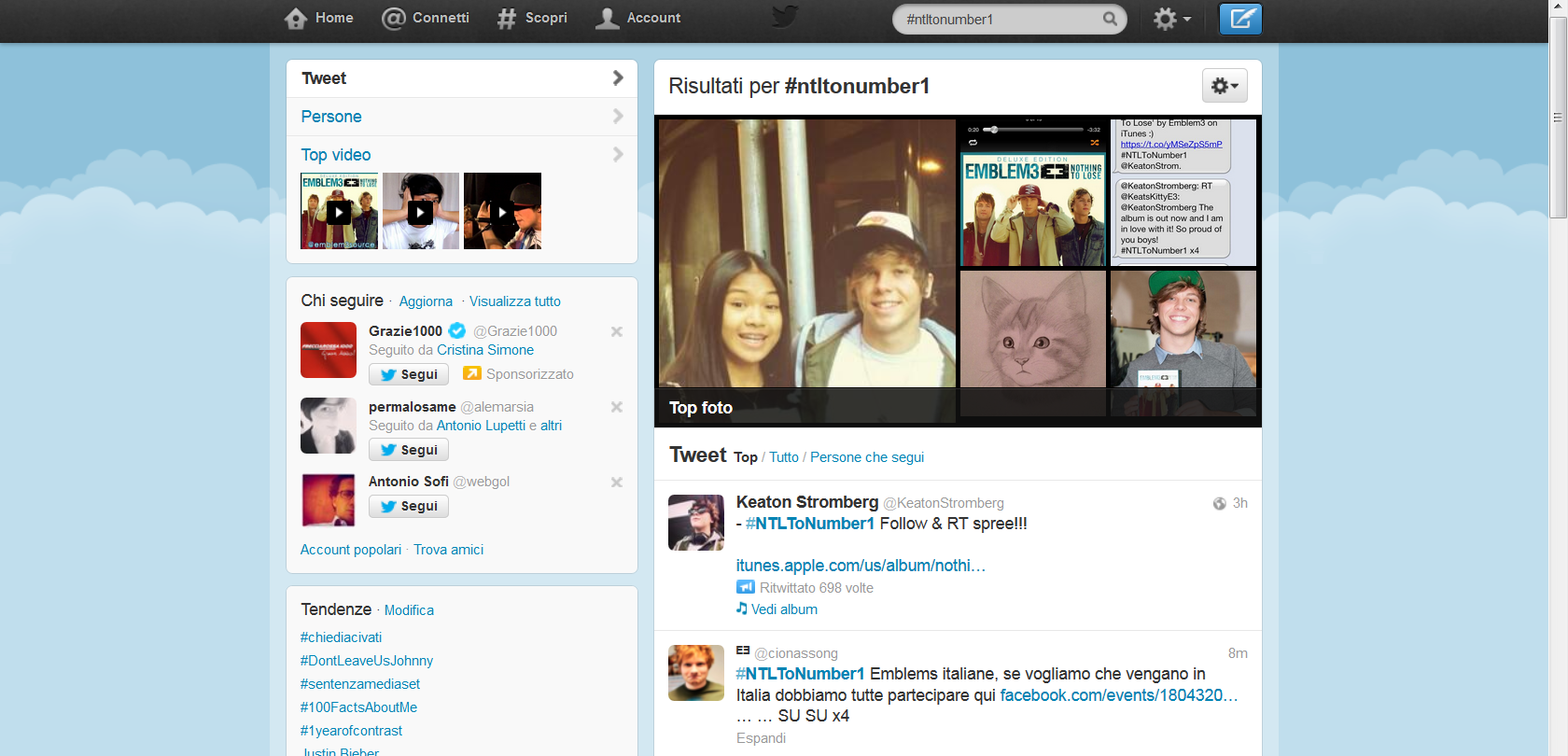Click the page vertical scrollbar

tap(1558, 118)
